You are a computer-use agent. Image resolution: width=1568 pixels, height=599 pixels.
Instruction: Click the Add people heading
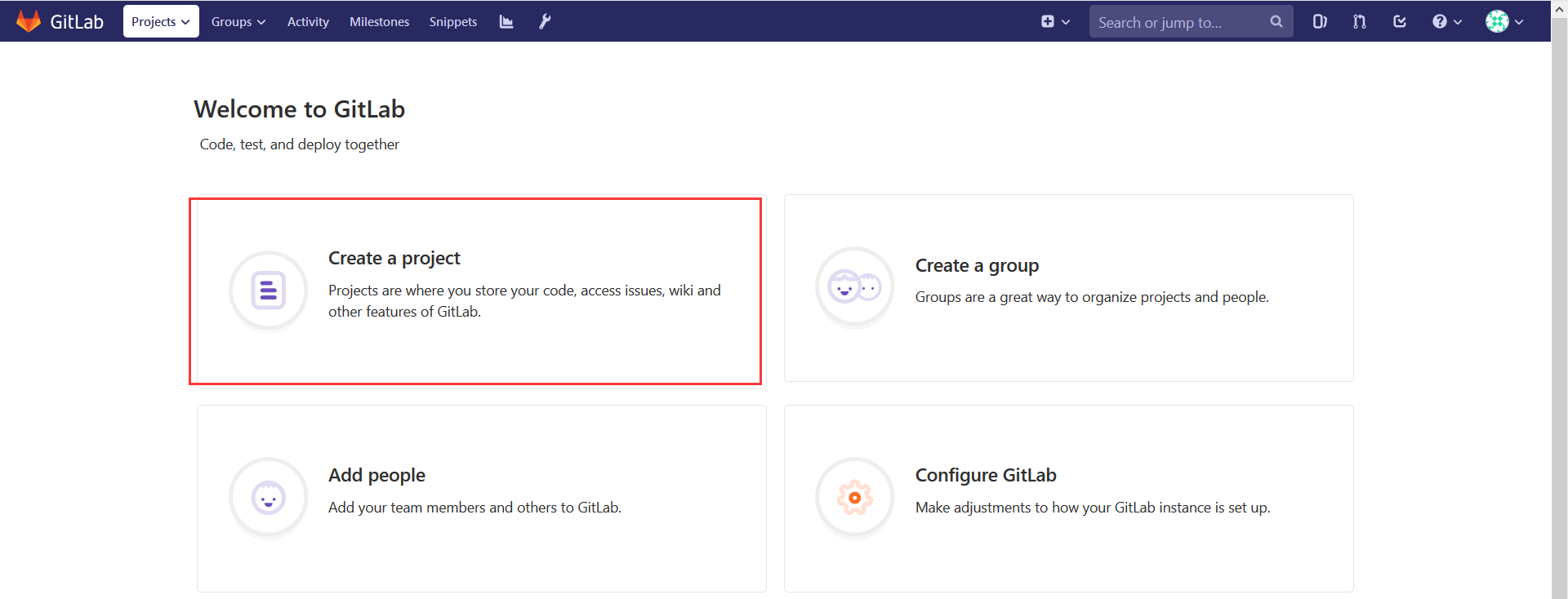[x=376, y=475]
